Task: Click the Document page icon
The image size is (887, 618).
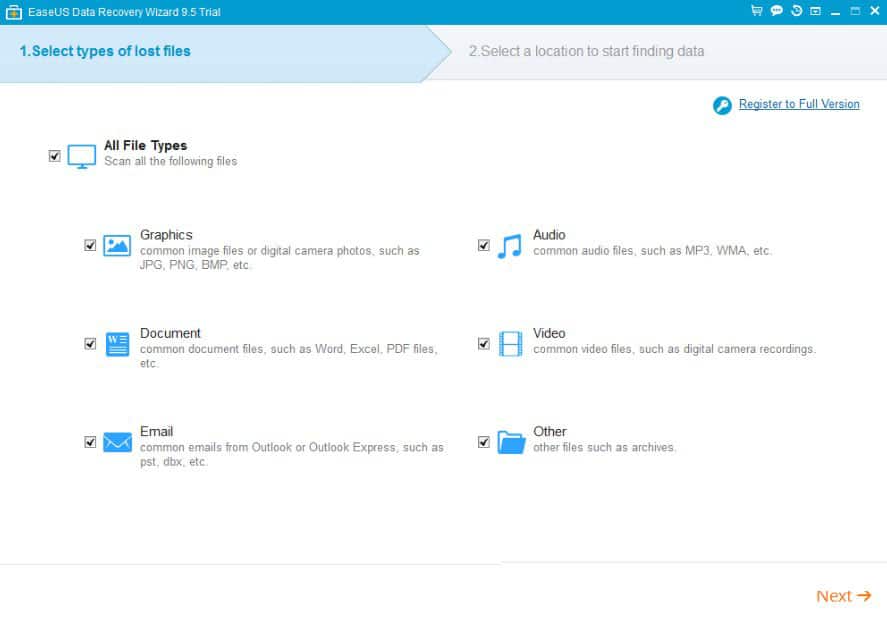Action: (x=118, y=344)
